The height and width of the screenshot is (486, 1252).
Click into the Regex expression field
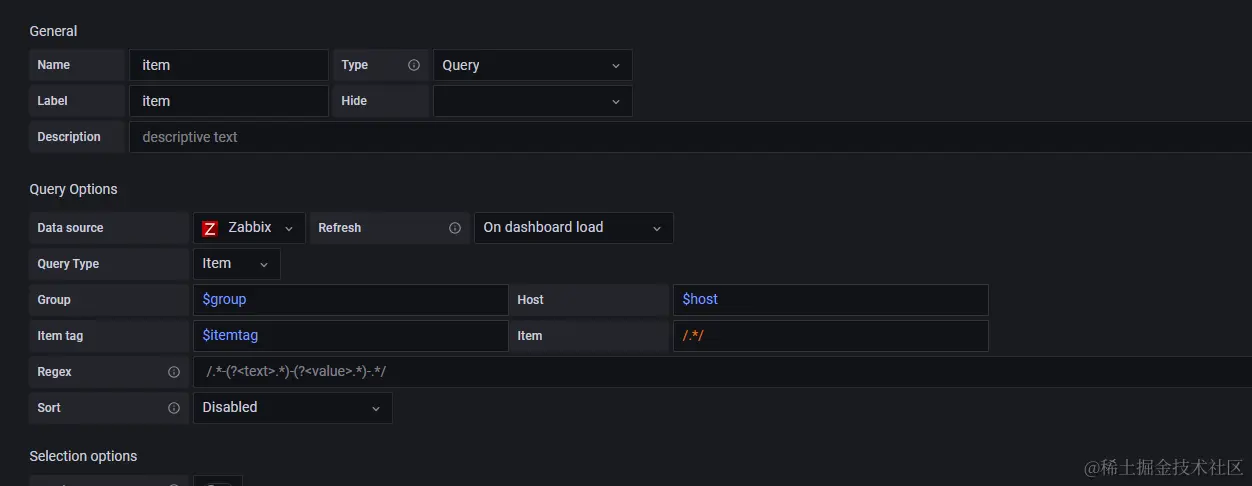coord(722,372)
